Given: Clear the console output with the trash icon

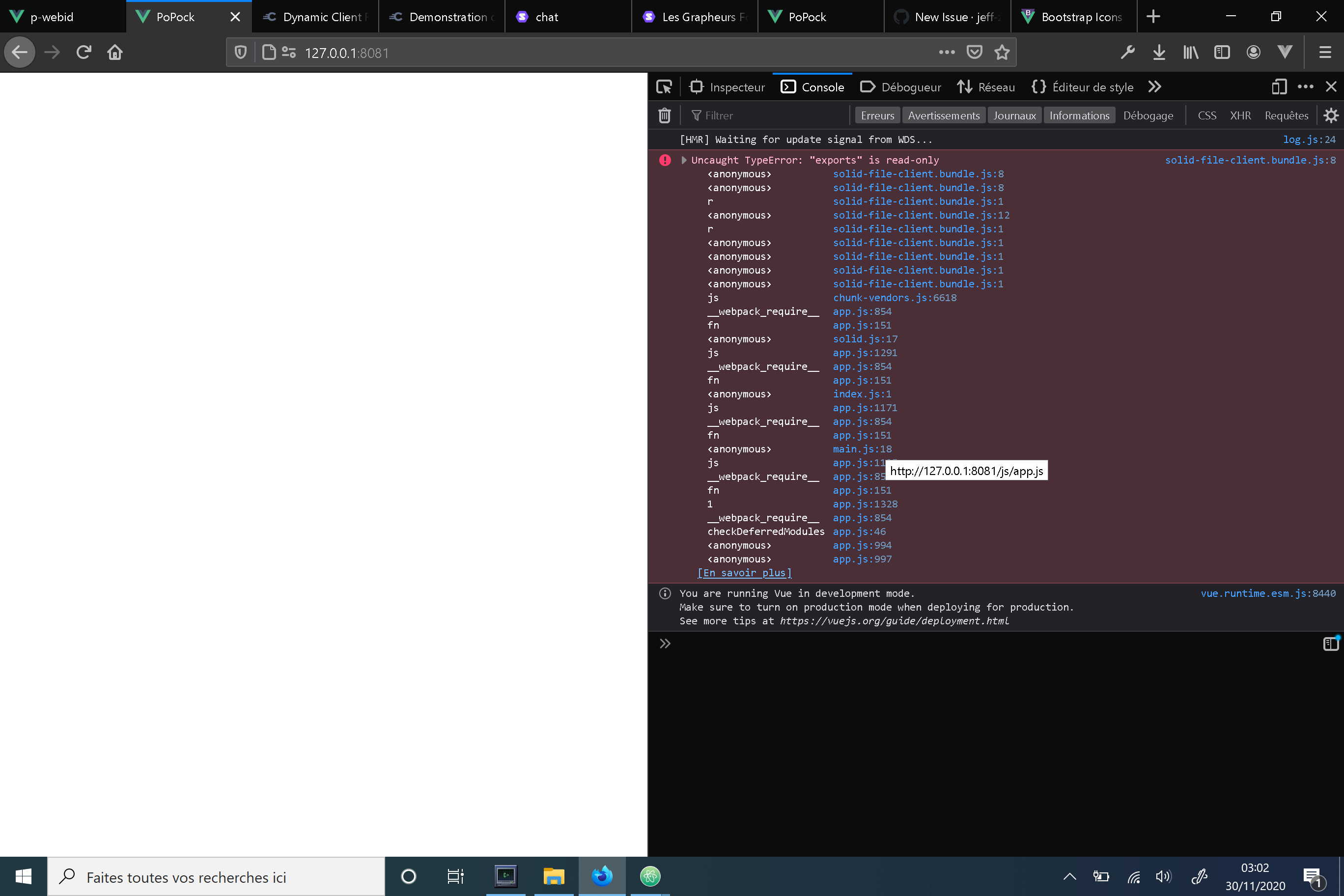Looking at the screenshot, I should [x=664, y=115].
